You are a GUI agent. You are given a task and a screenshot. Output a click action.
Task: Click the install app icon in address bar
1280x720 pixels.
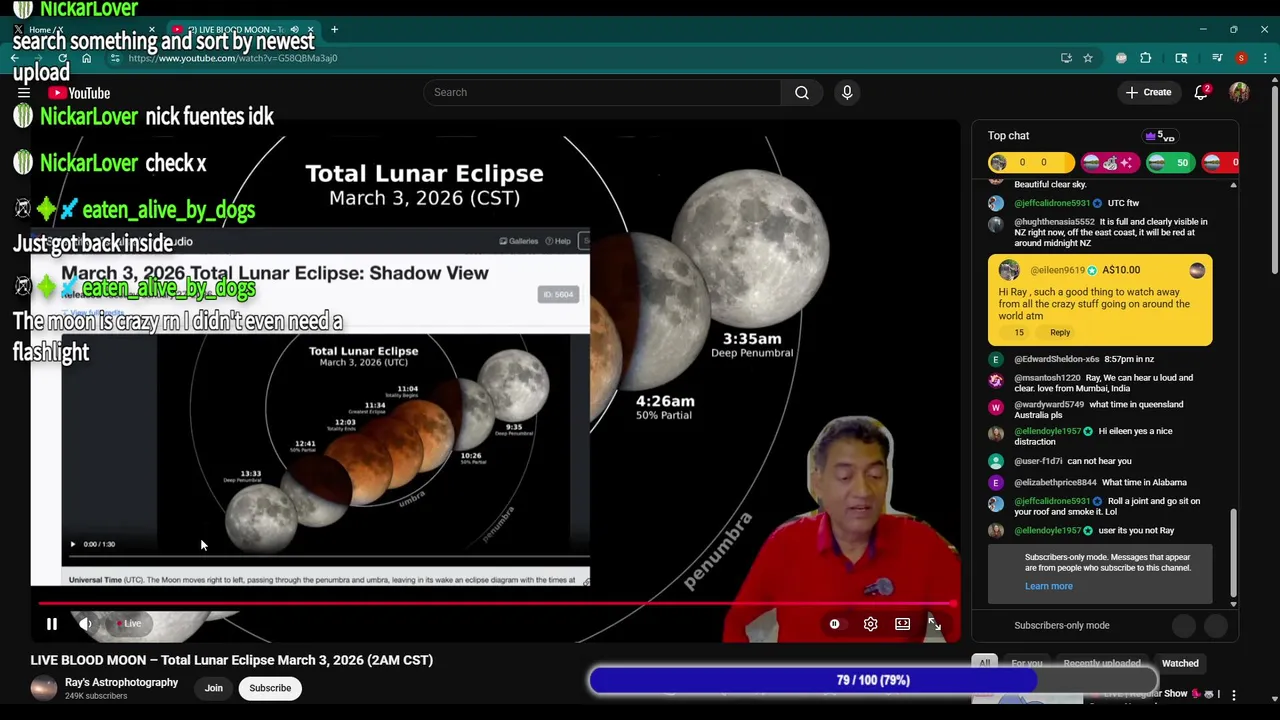(1066, 58)
